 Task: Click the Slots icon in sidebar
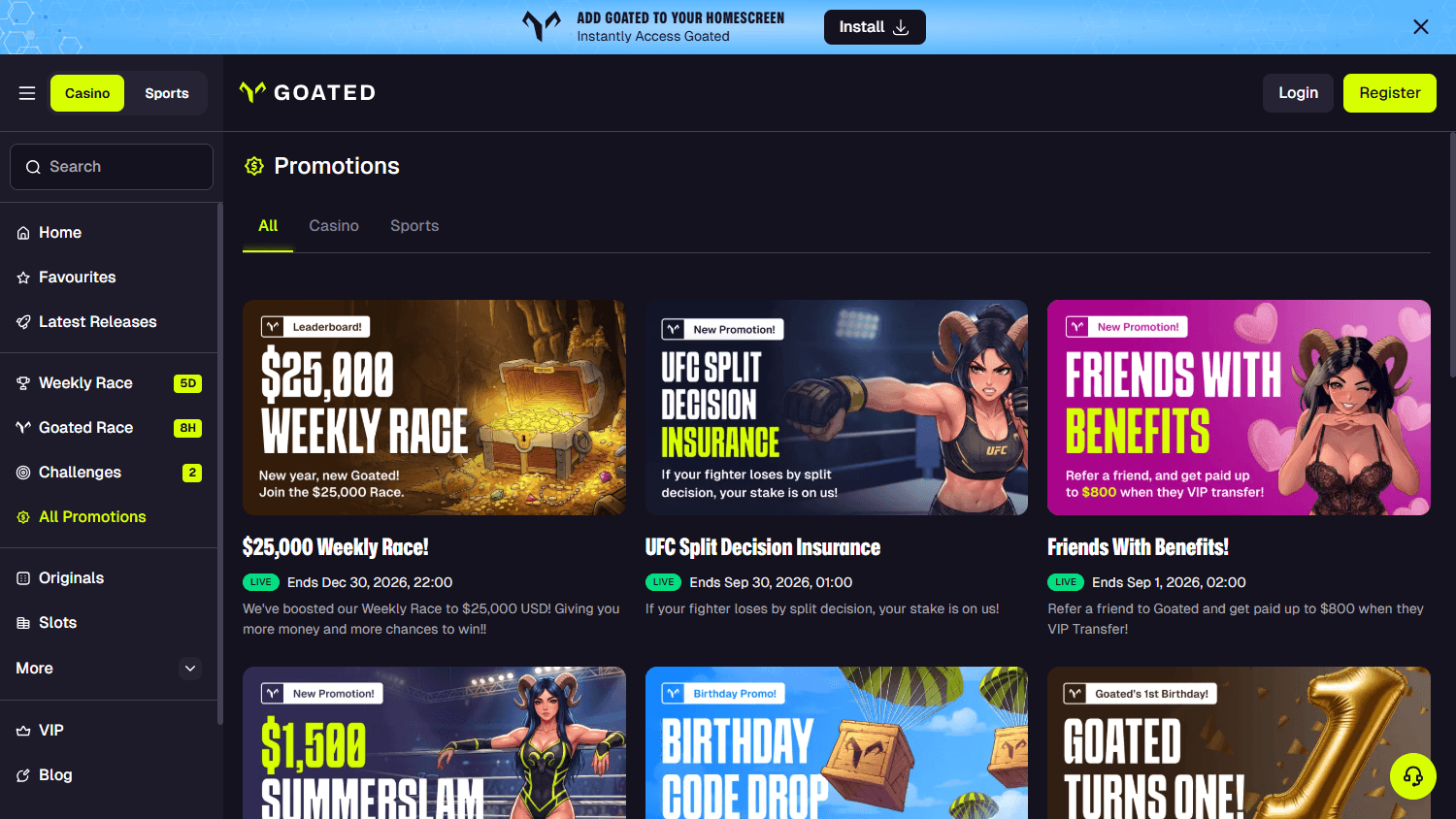(x=23, y=623)
